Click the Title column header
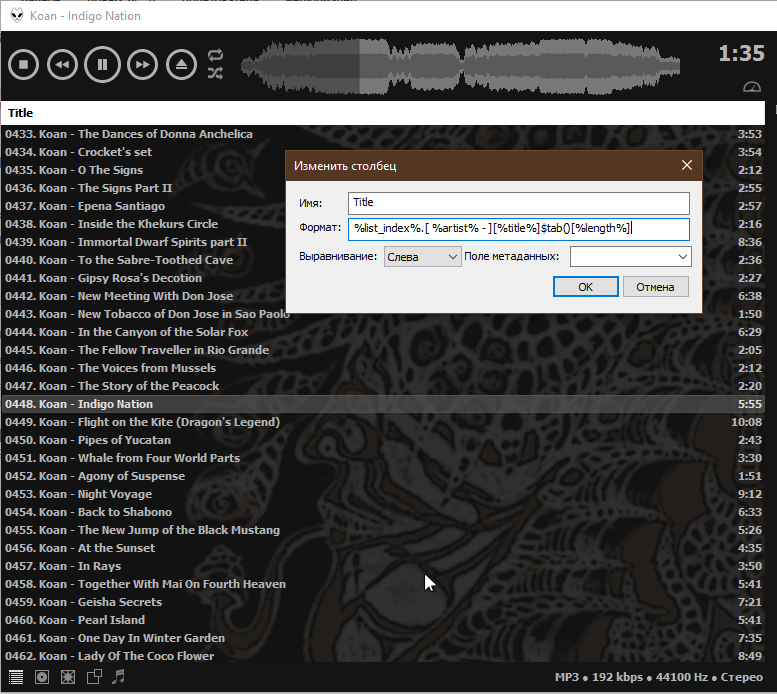 pyautogui.click(x=383, y=113)
